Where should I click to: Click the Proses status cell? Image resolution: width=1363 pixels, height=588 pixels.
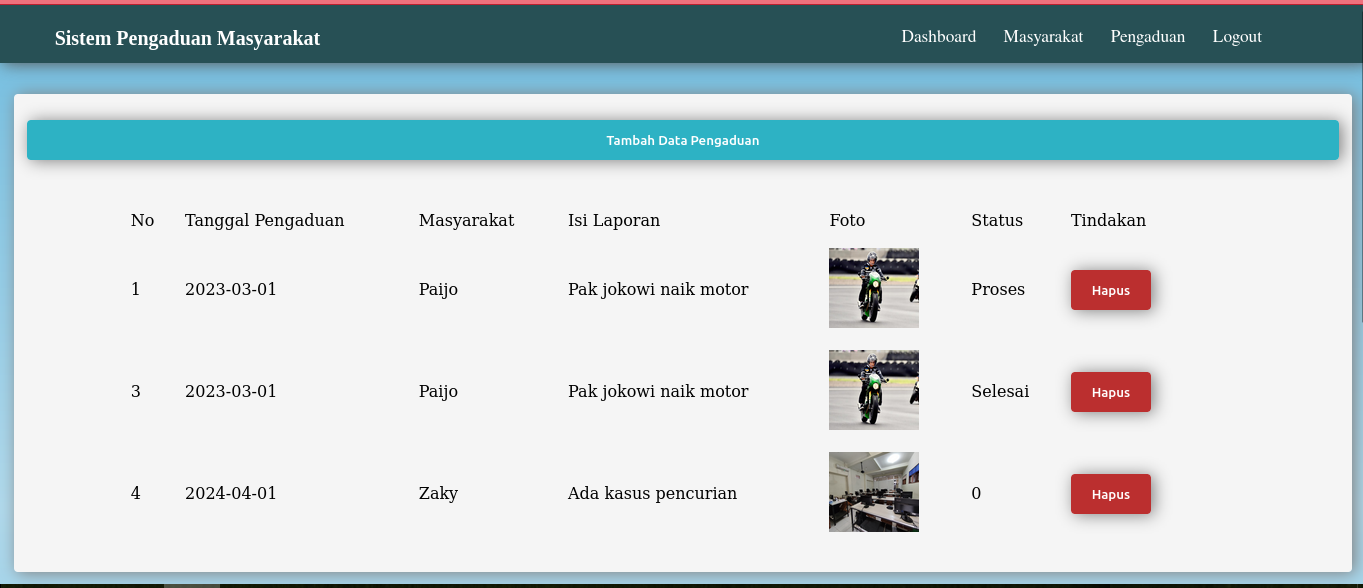[998, 289]
